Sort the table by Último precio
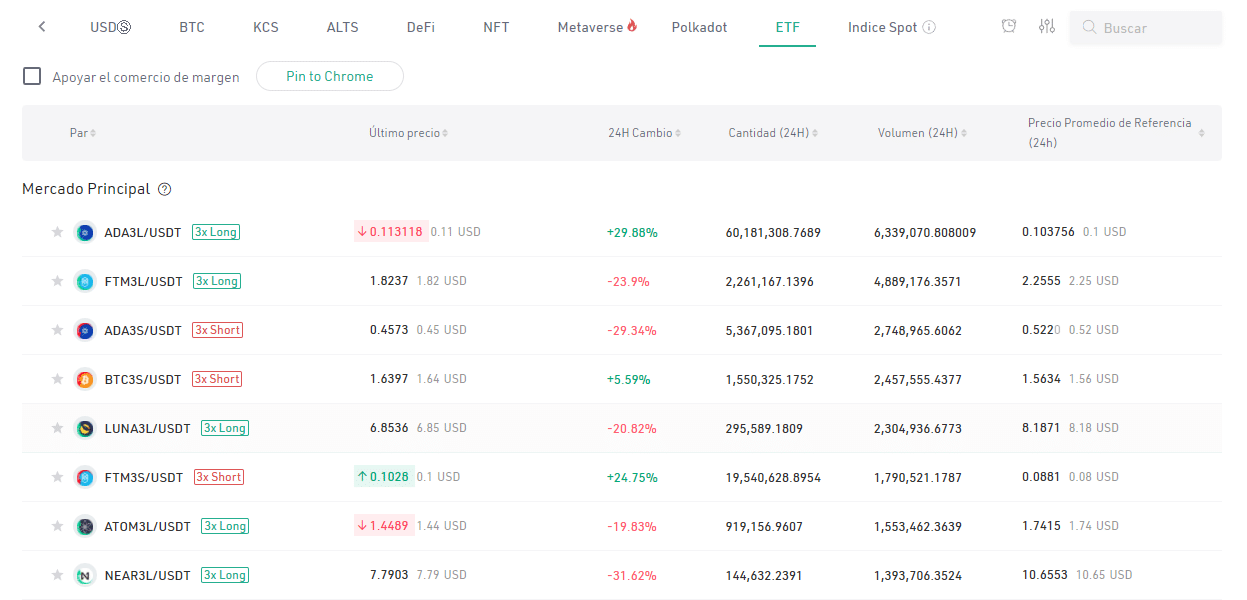 coord(408,133)
